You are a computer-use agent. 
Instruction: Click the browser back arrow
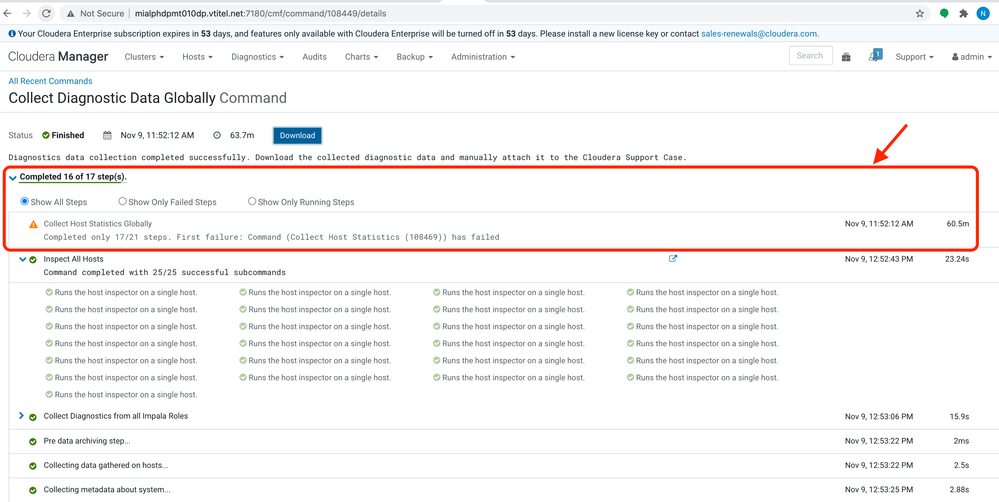click(7, 13)
